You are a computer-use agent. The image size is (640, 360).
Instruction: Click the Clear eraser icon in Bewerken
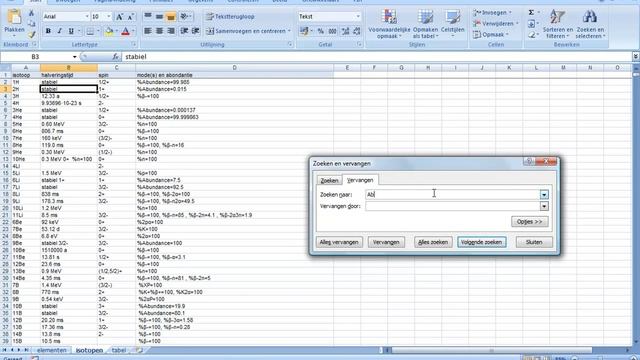click(531, 35)
